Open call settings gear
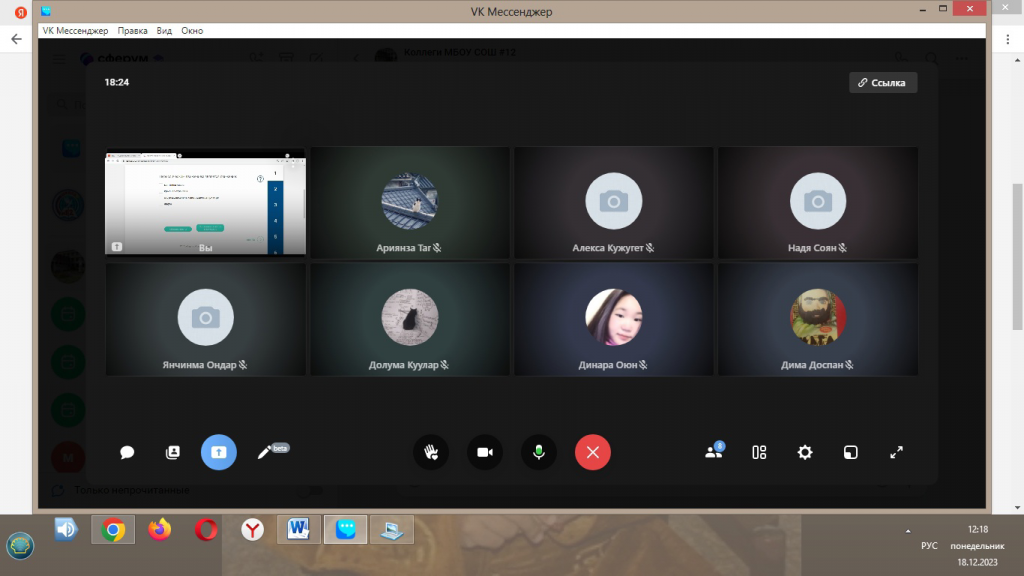 tap(805, 452)
